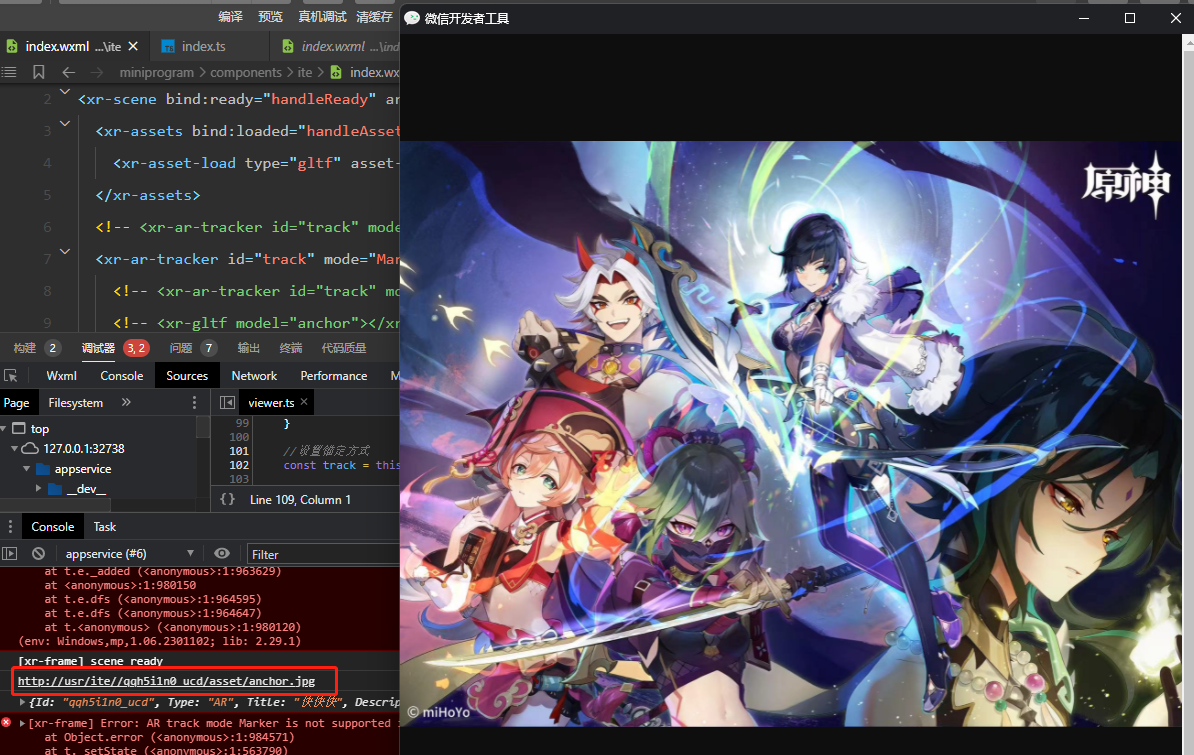Toggle the file navigator sidebar icon
1194x755 pixels.
coord(227,402)
